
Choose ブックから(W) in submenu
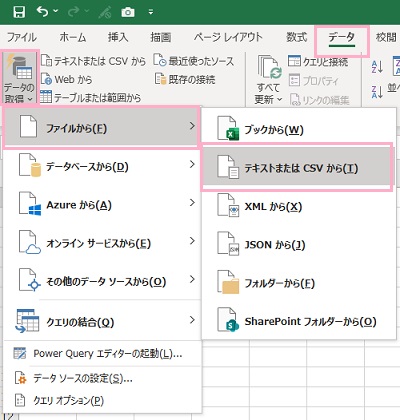[298, 129]
